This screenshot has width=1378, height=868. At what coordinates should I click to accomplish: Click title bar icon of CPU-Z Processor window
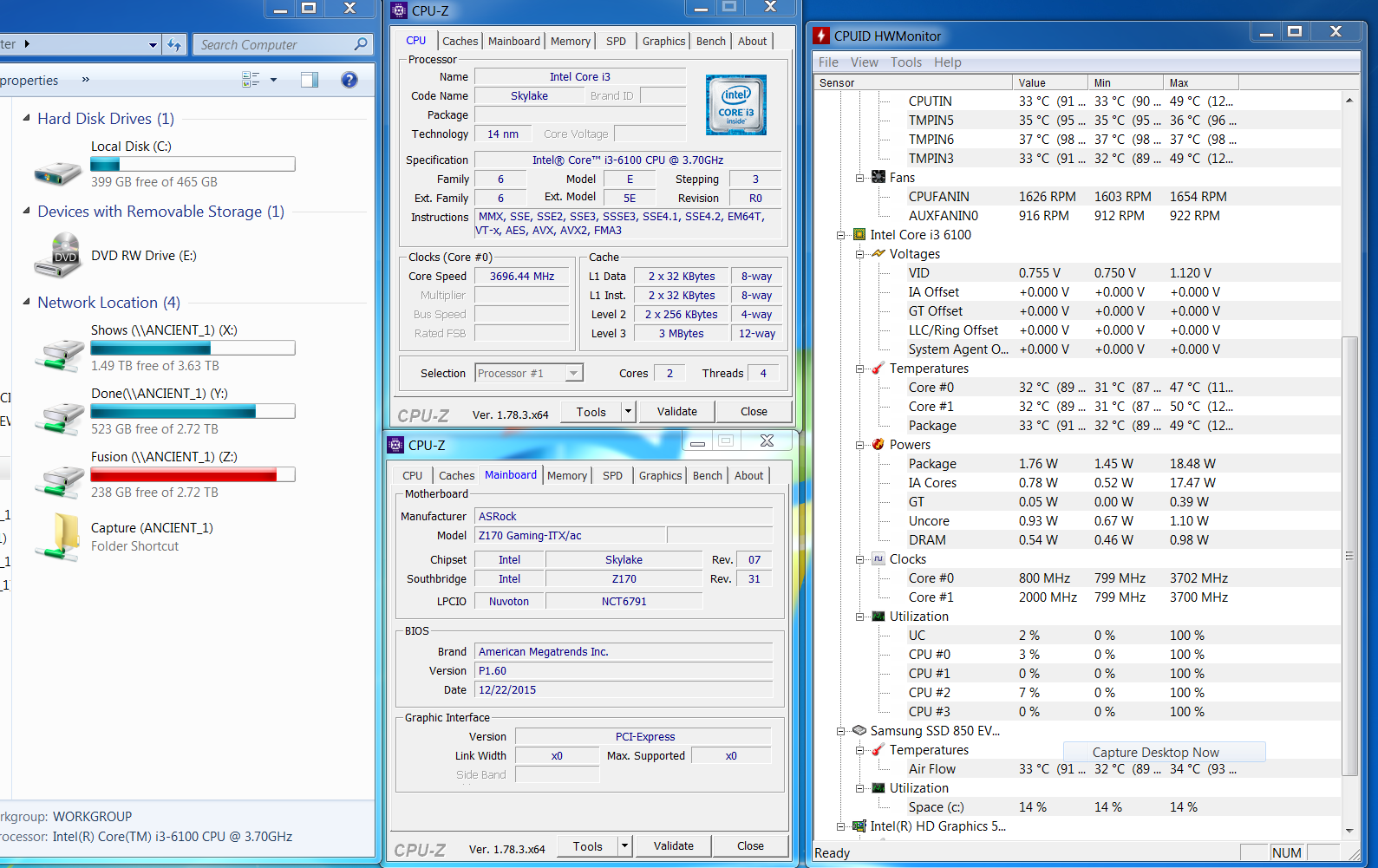pyautogui.click(x=399, y=10)
